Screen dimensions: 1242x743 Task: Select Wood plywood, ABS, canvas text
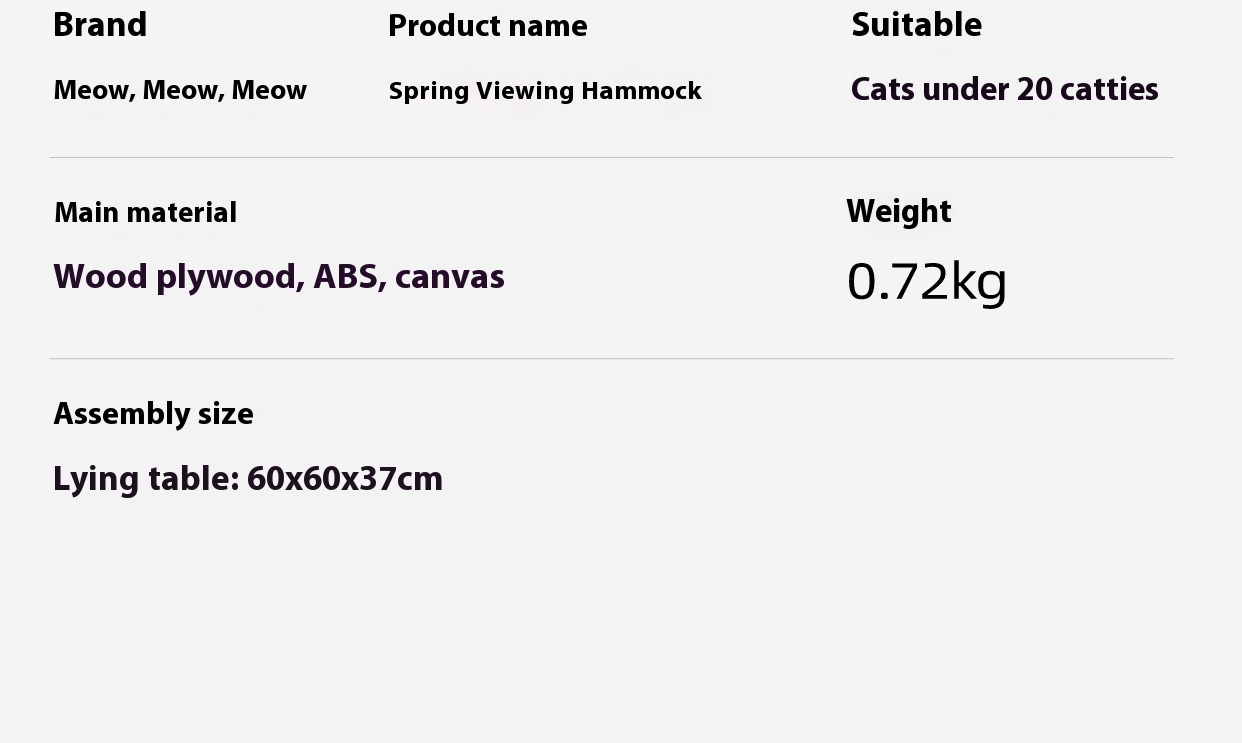pos(279,277)
